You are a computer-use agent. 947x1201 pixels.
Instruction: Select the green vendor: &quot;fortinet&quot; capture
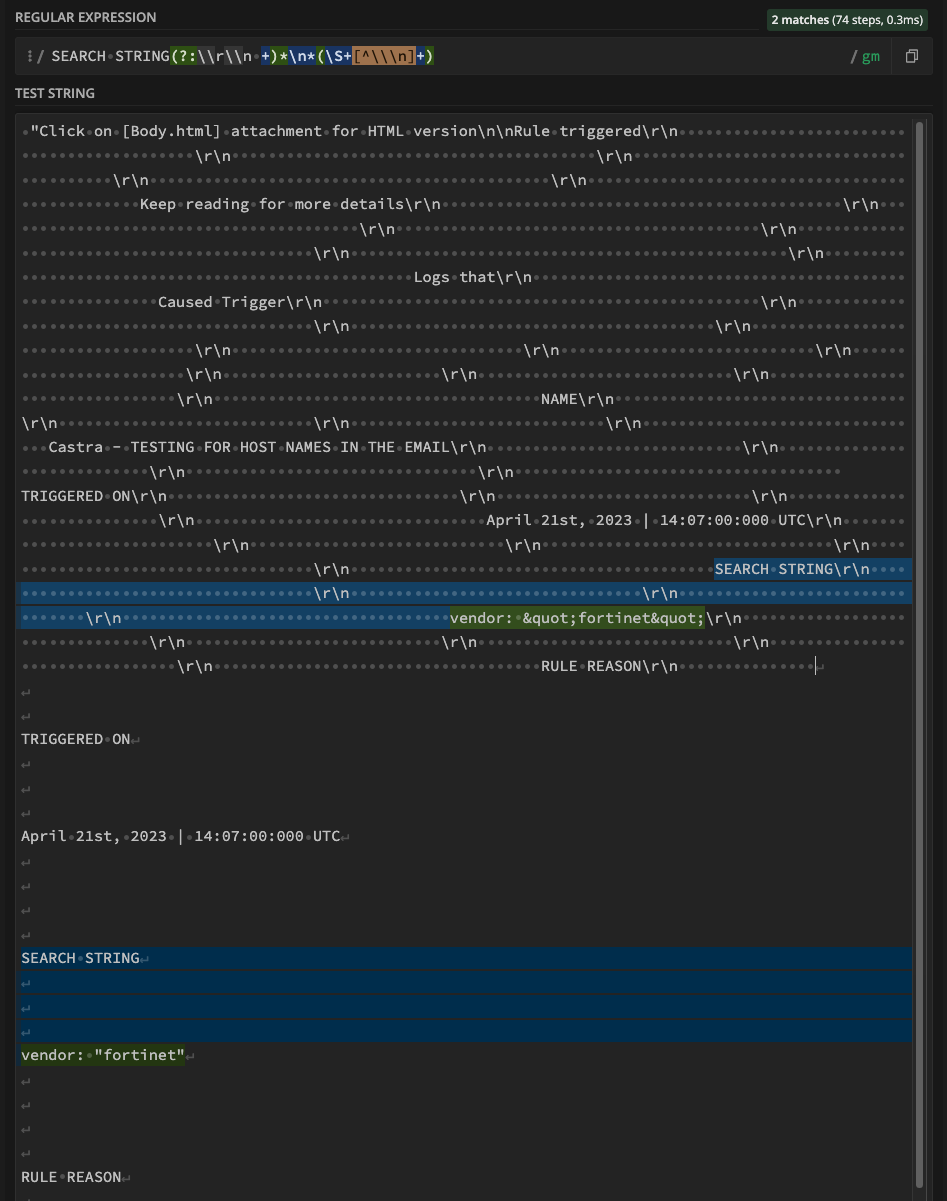(x=578, y=617)
